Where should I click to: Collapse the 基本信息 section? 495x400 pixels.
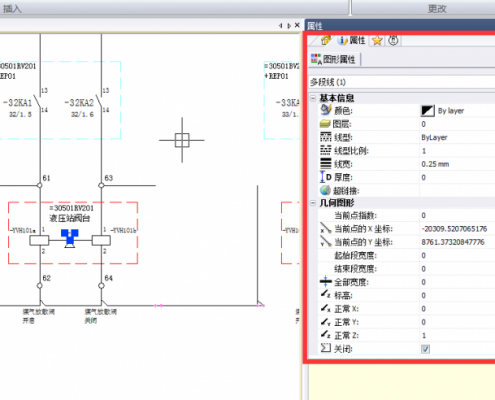(313, 98)
